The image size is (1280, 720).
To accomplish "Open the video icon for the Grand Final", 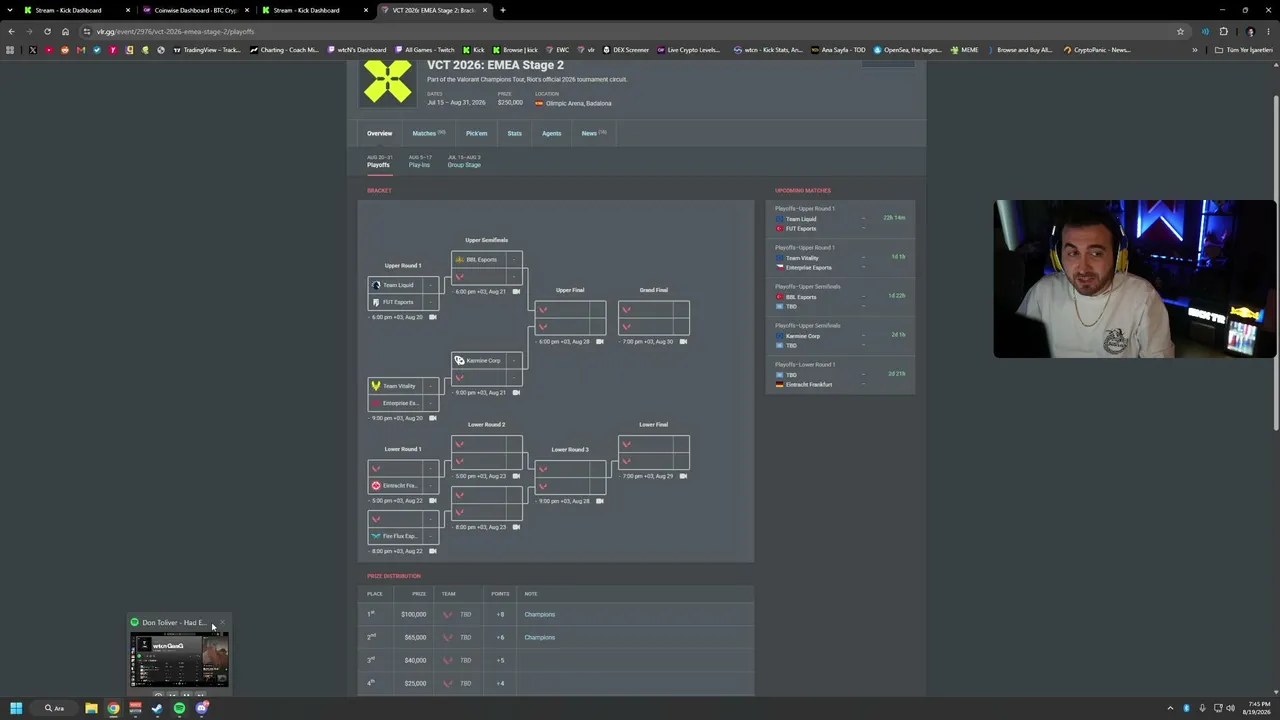I will [x=683, y=341].
